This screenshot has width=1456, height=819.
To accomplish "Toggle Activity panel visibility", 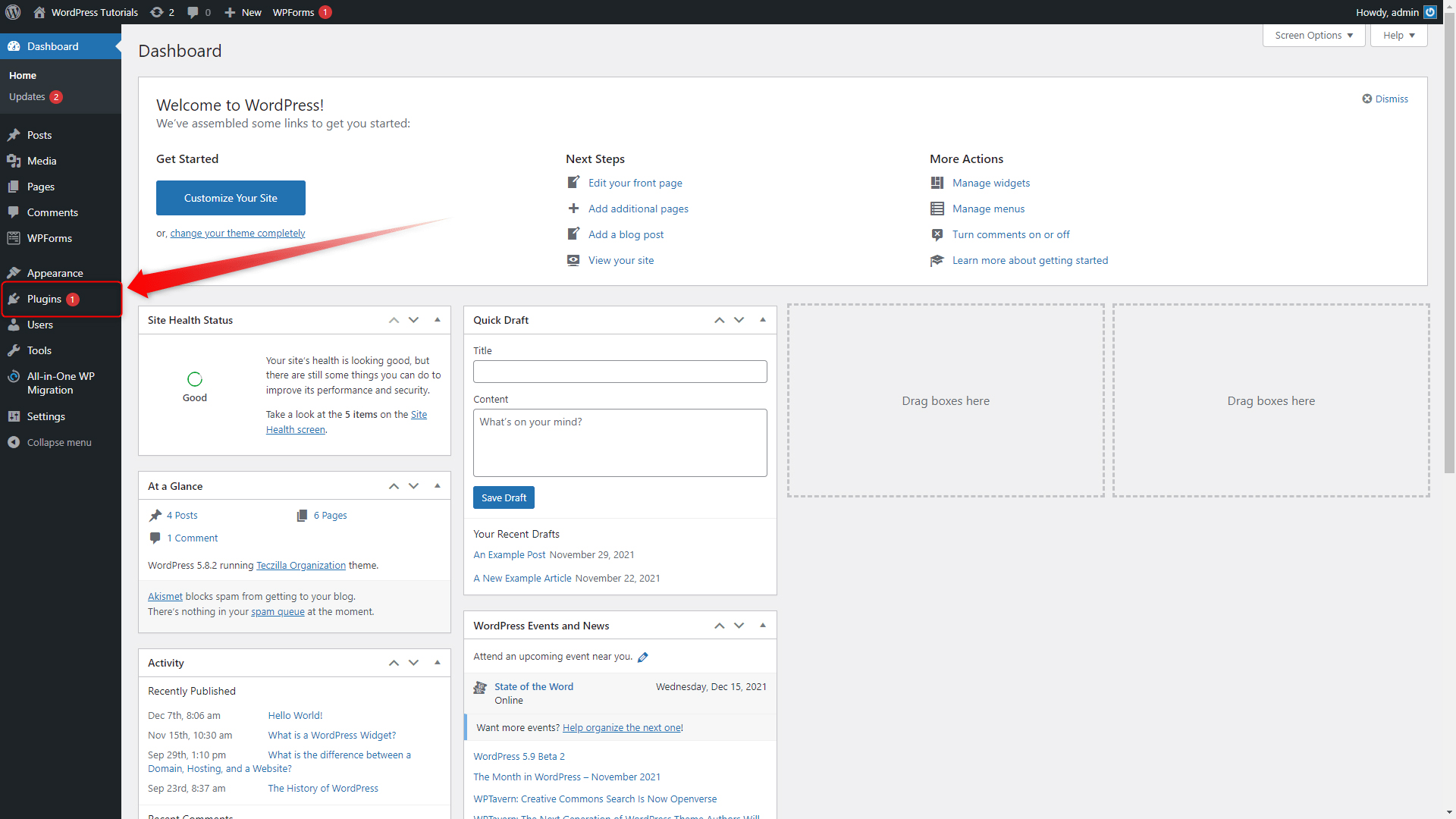I will 437,662.
